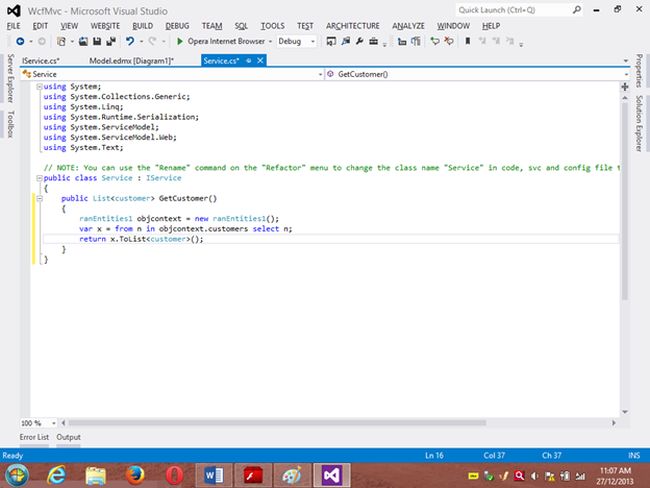Open the Output panel tab
650x488 pixels.
tap(69, 438)
